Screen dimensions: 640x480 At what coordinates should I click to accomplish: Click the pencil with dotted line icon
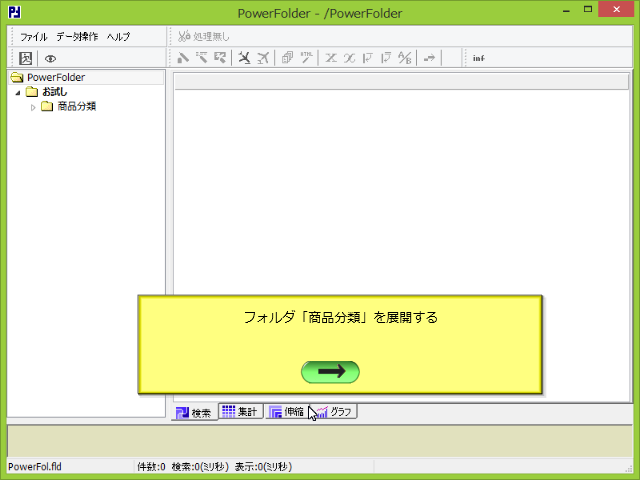(x=202, y=58)
